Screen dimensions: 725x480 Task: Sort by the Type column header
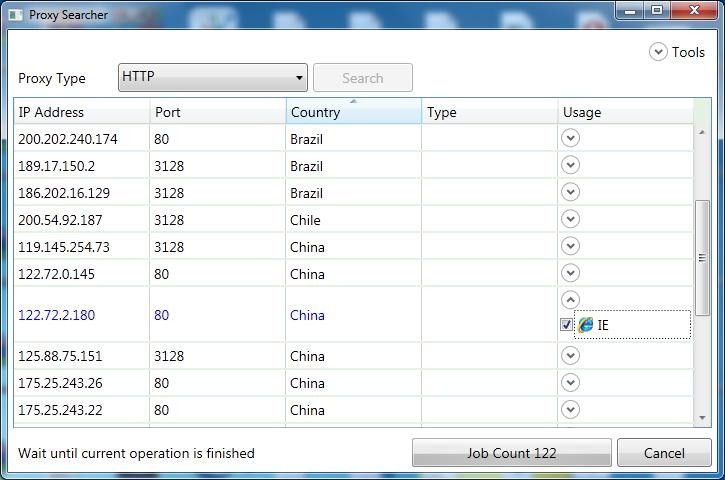490,112
